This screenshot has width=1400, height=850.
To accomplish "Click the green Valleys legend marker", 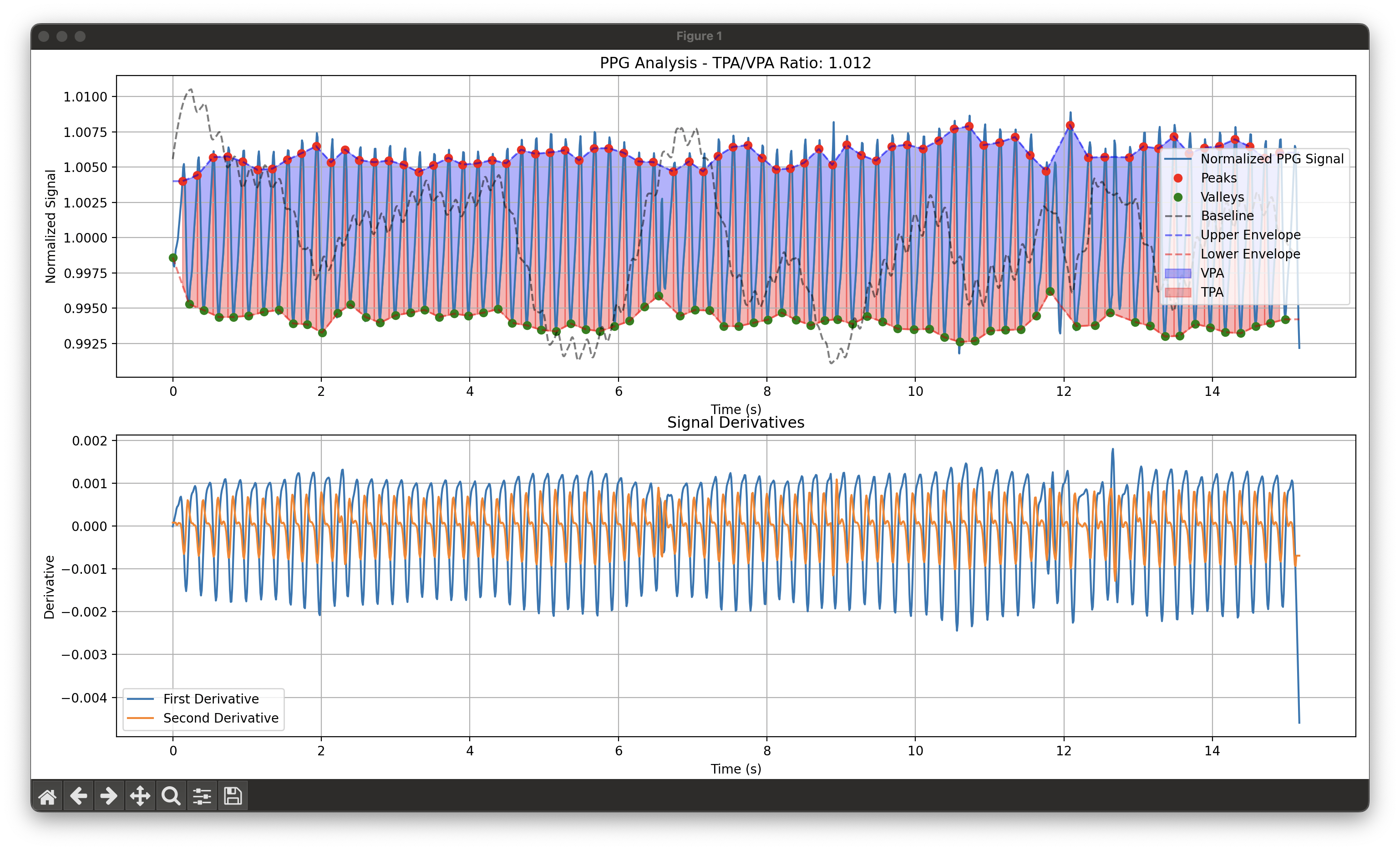I will click(1178, 197).
